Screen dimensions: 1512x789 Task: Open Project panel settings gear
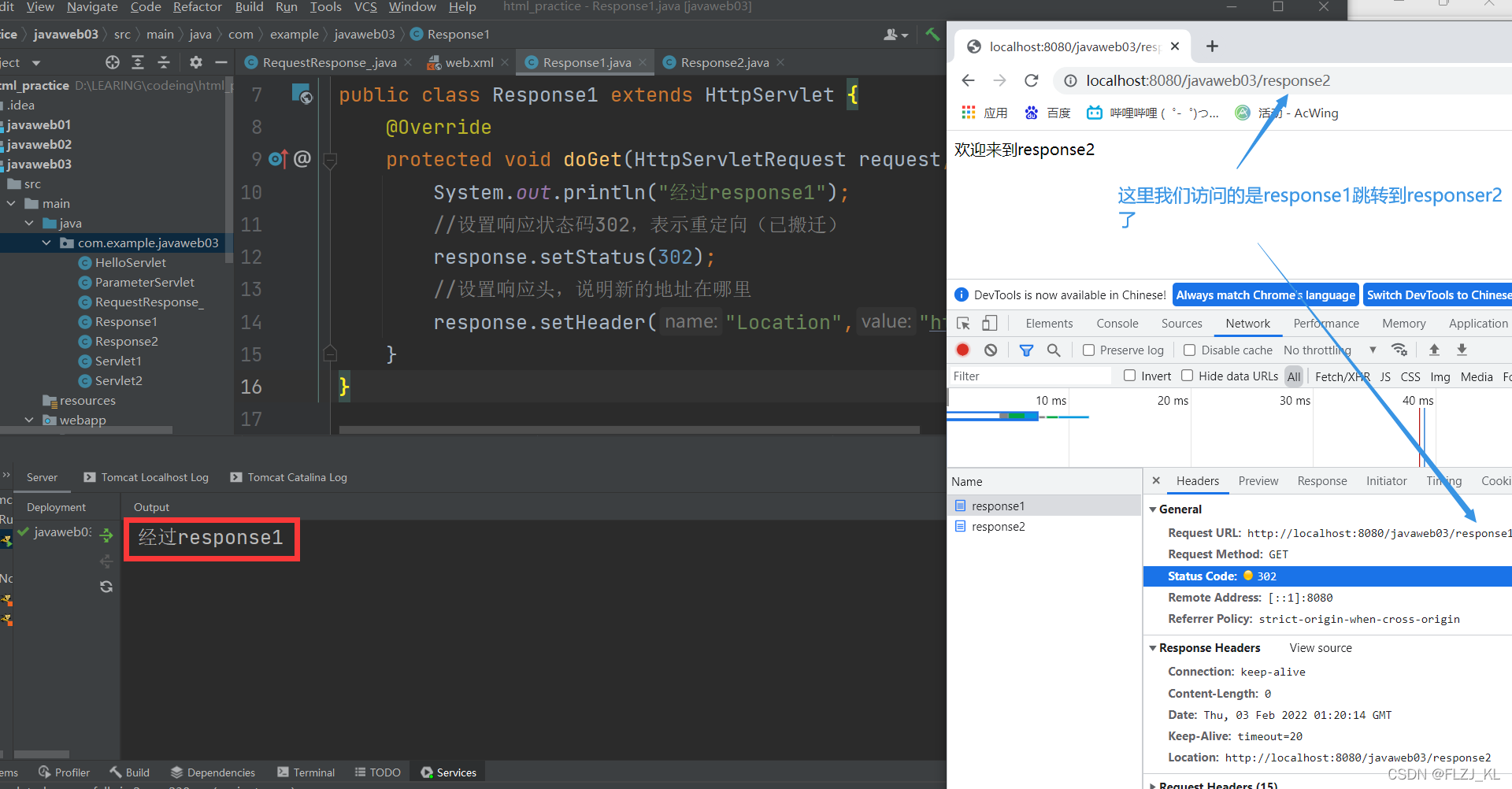(x=196, y=62)
